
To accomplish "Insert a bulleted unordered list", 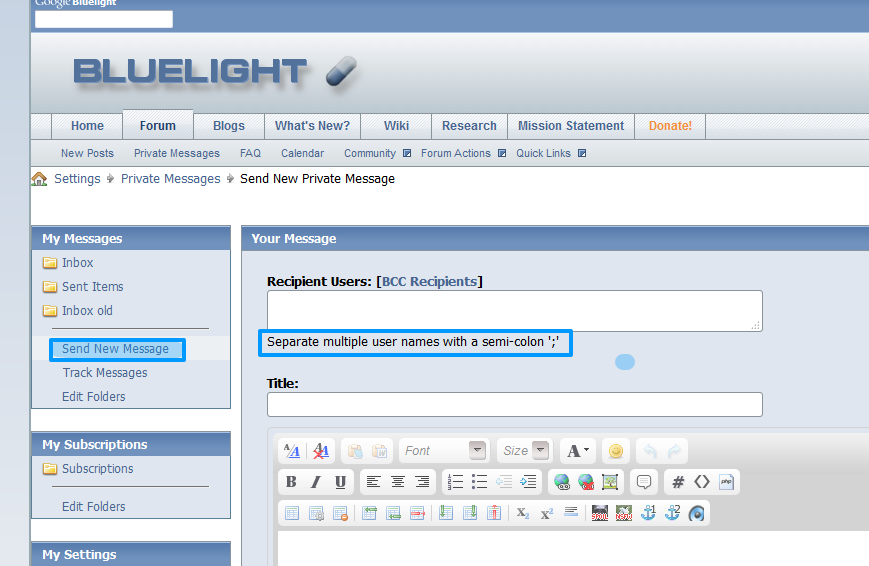I will tap(479, 482).
